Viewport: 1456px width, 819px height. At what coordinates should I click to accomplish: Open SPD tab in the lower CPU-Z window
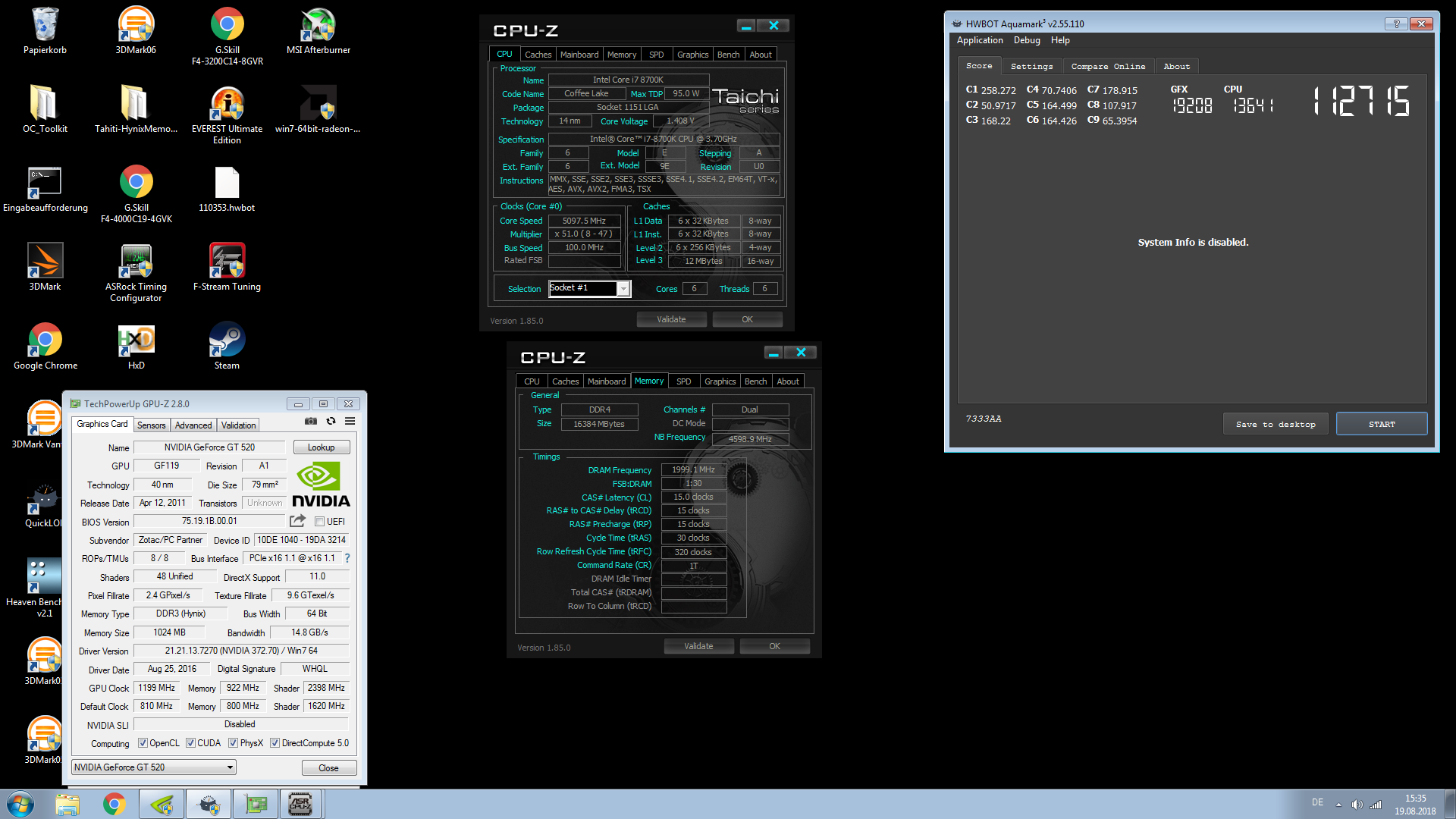(684, 381)
